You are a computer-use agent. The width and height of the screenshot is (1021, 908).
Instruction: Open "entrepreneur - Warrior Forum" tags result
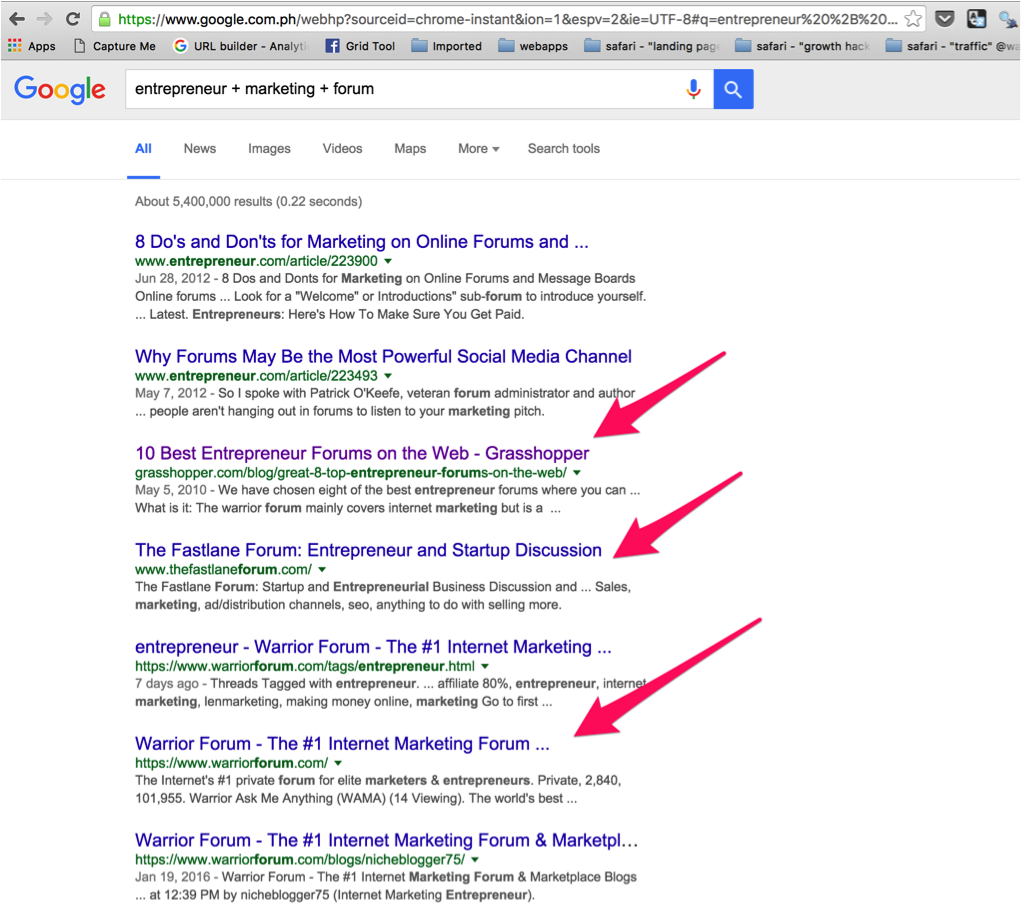tap(373, 647)
